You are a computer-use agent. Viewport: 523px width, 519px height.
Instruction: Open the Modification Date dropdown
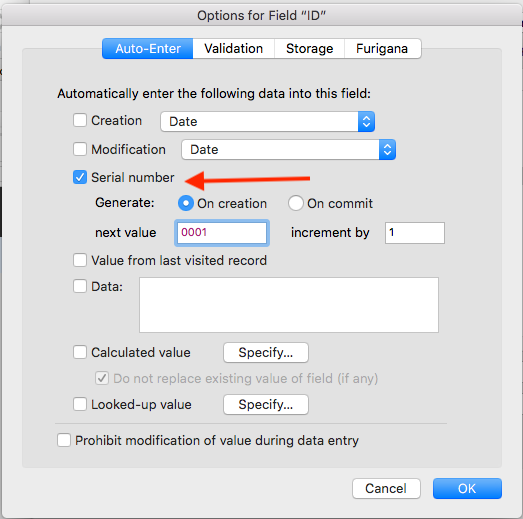pos(289,149)
